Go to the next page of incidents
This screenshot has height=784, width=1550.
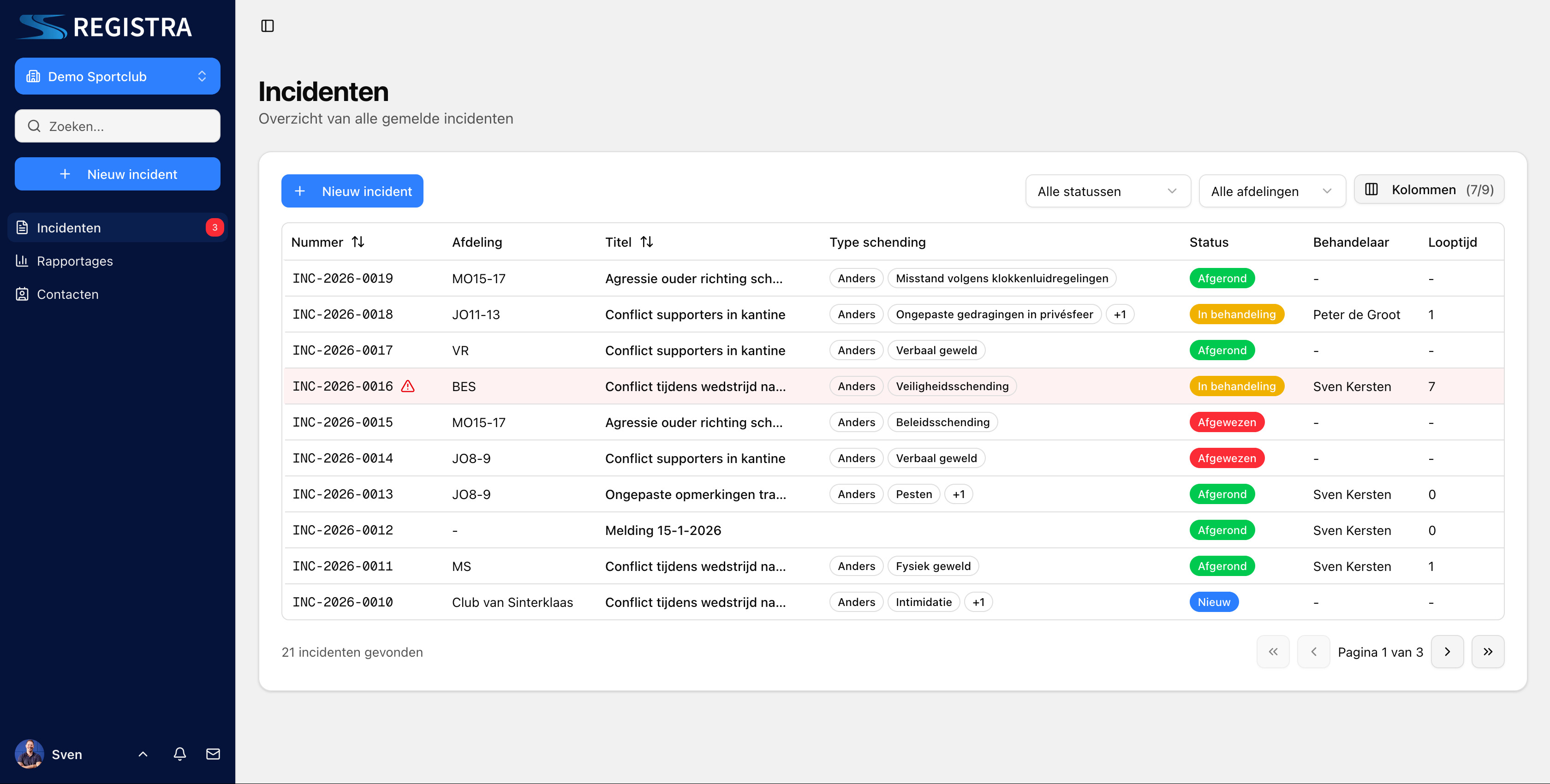coord(1447,652)
